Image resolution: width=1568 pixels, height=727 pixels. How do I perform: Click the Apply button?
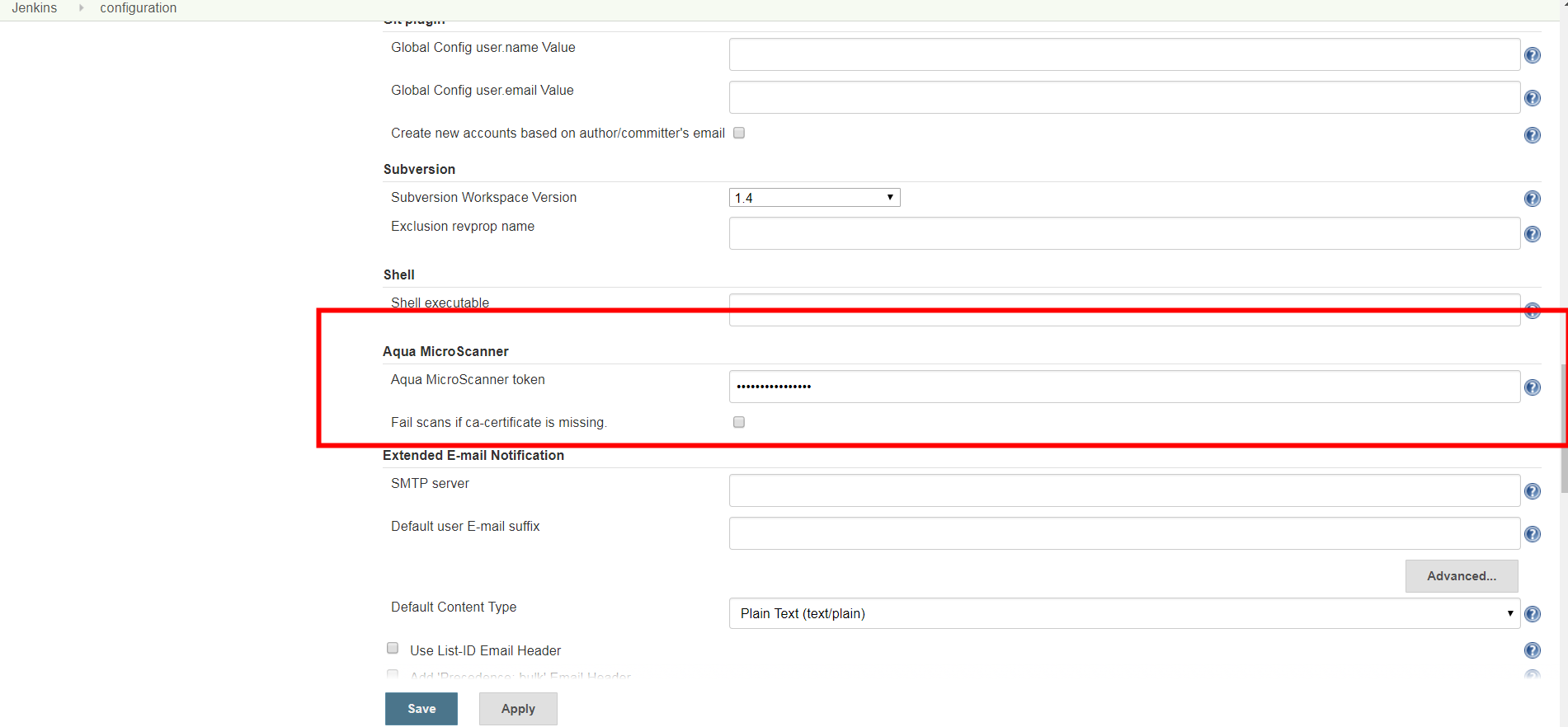coord(518,709)
